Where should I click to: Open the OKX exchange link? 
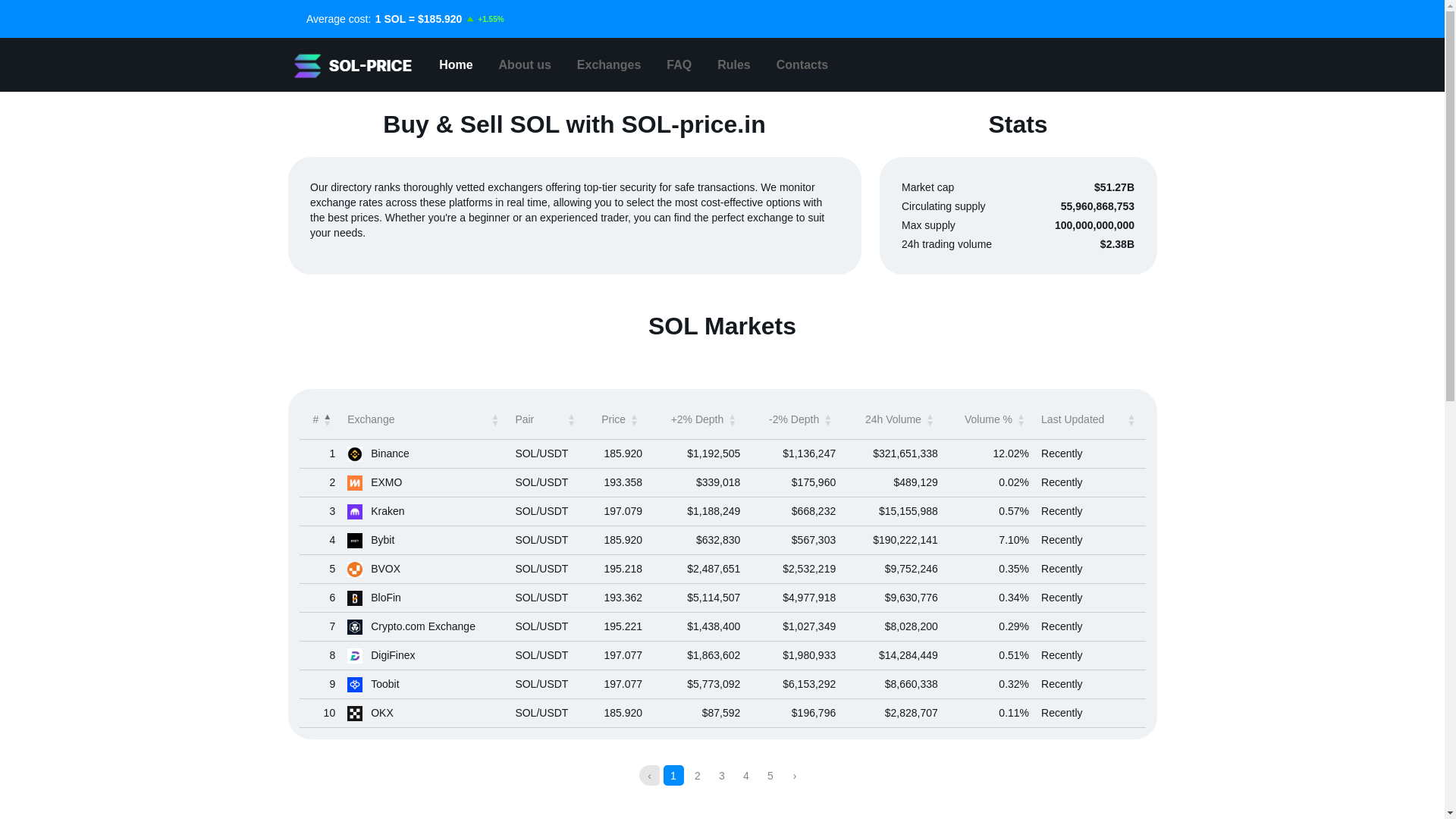pos(382,713)
